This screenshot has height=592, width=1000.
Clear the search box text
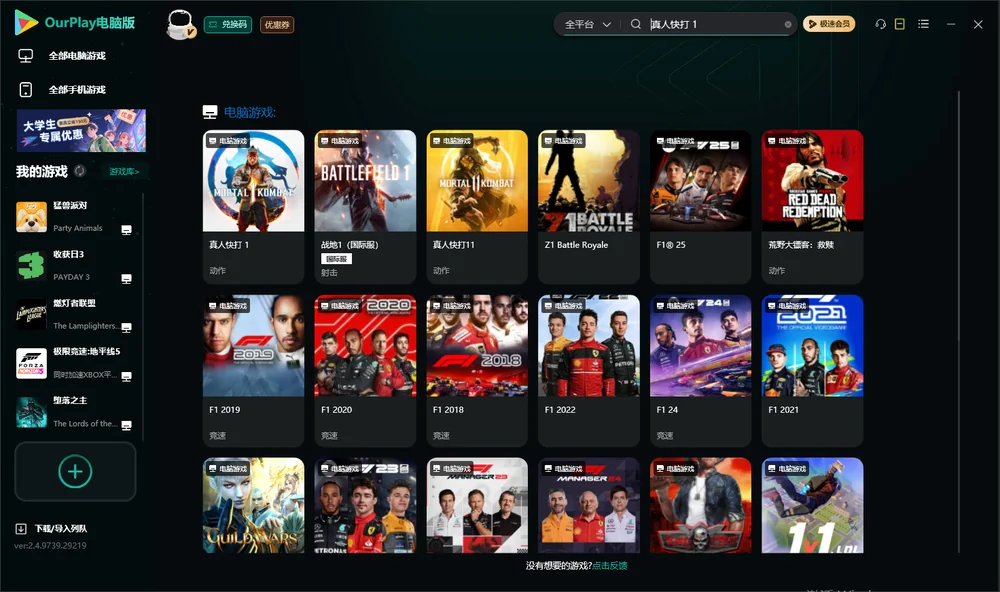pos(788,24)
